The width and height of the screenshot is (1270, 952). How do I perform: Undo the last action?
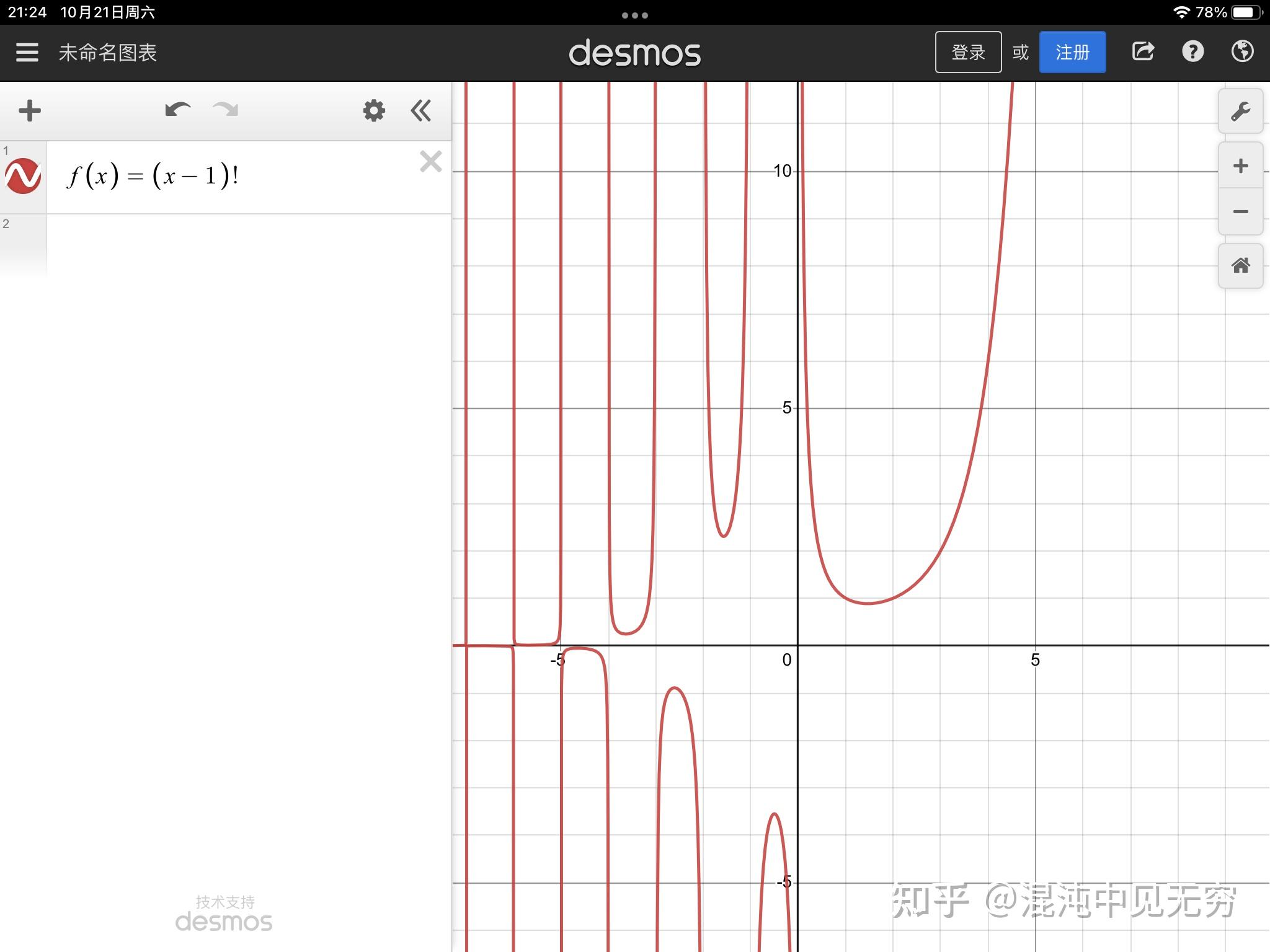pyautogui.click(x=177, y=110)
